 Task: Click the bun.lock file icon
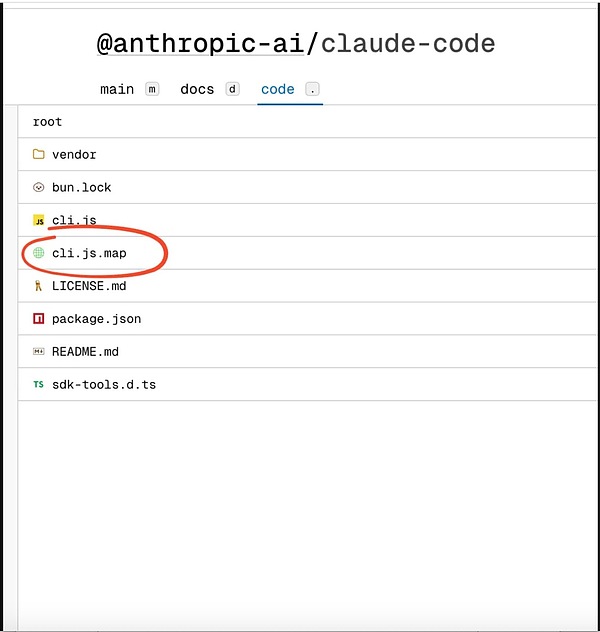[x=39, y=187]
